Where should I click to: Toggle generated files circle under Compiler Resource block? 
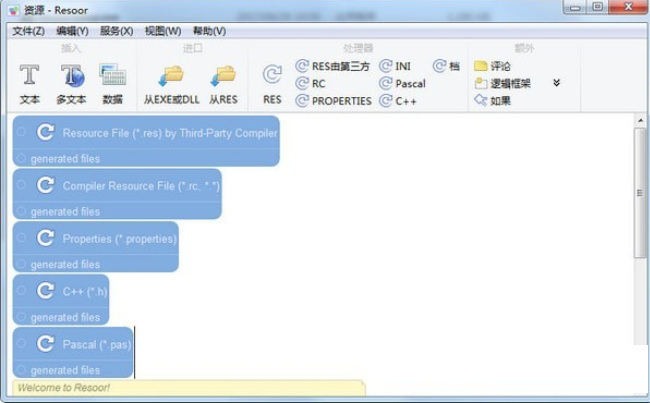point(22,211)
